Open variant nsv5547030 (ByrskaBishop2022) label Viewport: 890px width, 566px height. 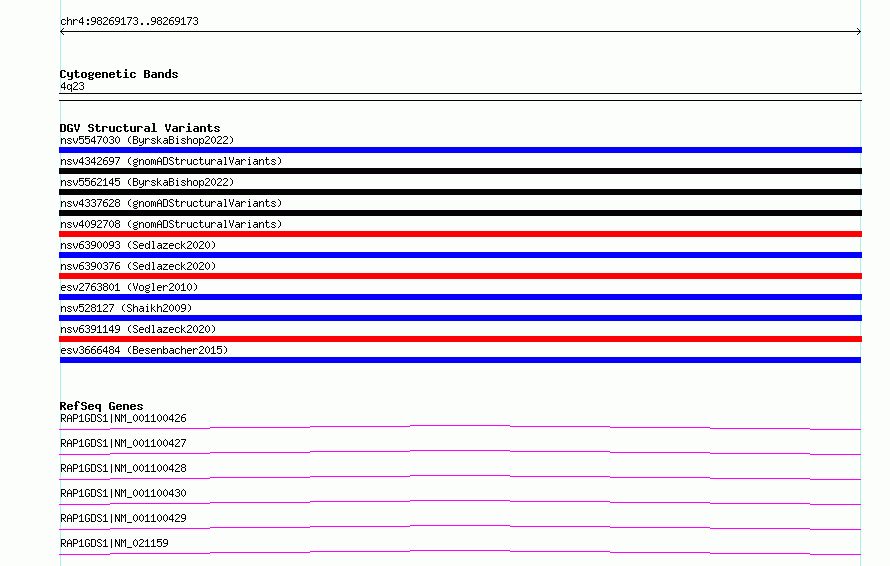coord(147,140)
